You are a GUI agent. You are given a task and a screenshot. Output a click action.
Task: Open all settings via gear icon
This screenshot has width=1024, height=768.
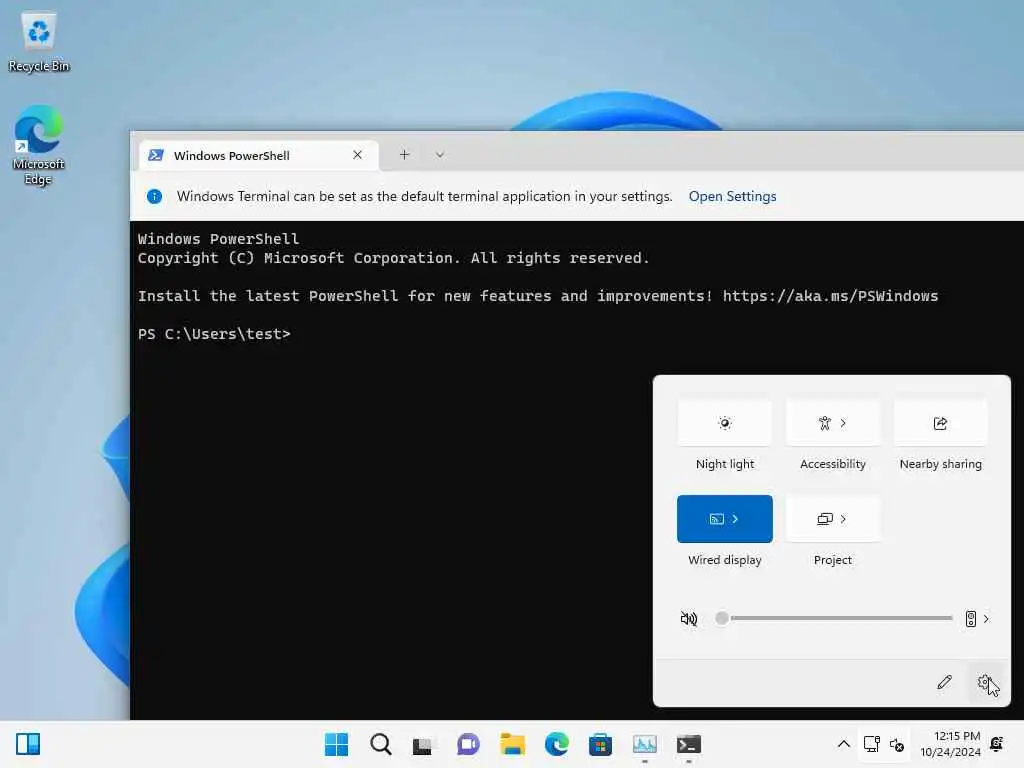pyautogui.click(x=985, y=682)
